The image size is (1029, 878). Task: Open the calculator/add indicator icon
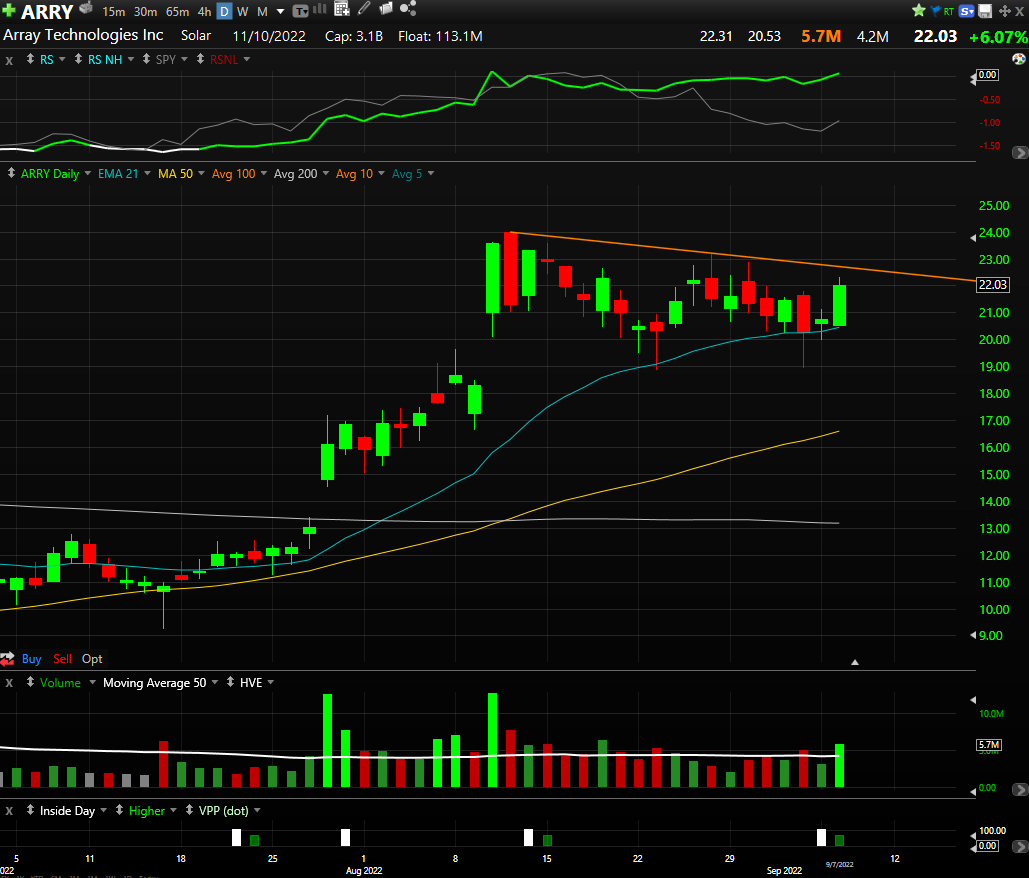(x=342, y=9)
